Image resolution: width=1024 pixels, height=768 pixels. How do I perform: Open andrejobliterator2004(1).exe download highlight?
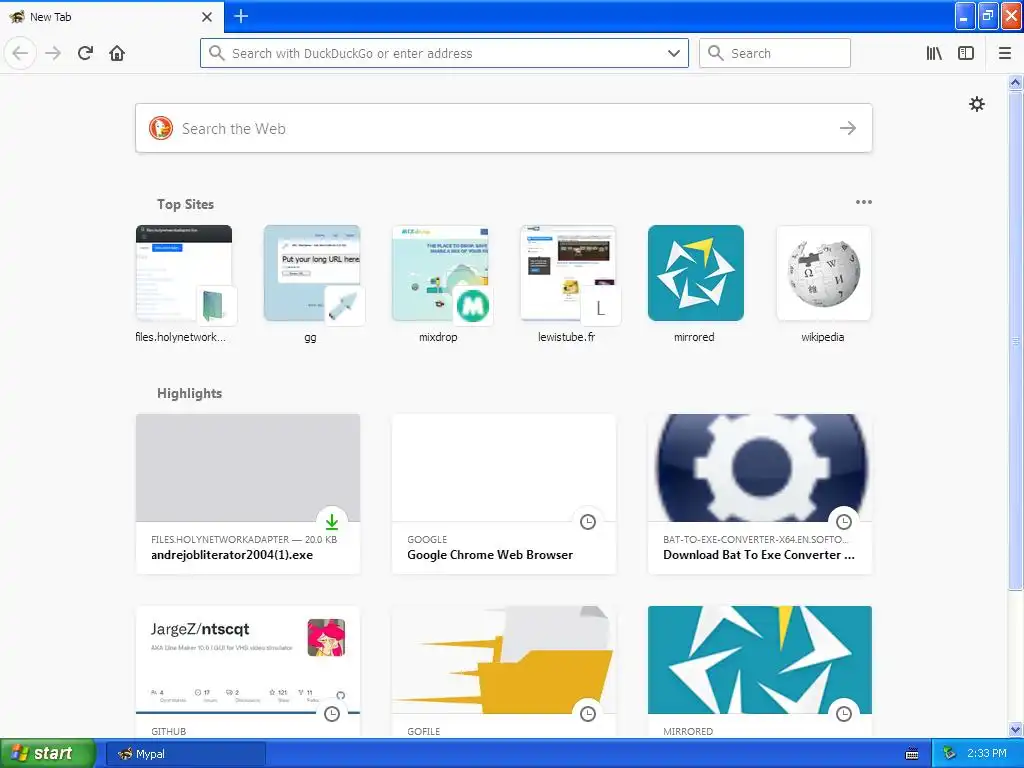click(x=248, y=494)
